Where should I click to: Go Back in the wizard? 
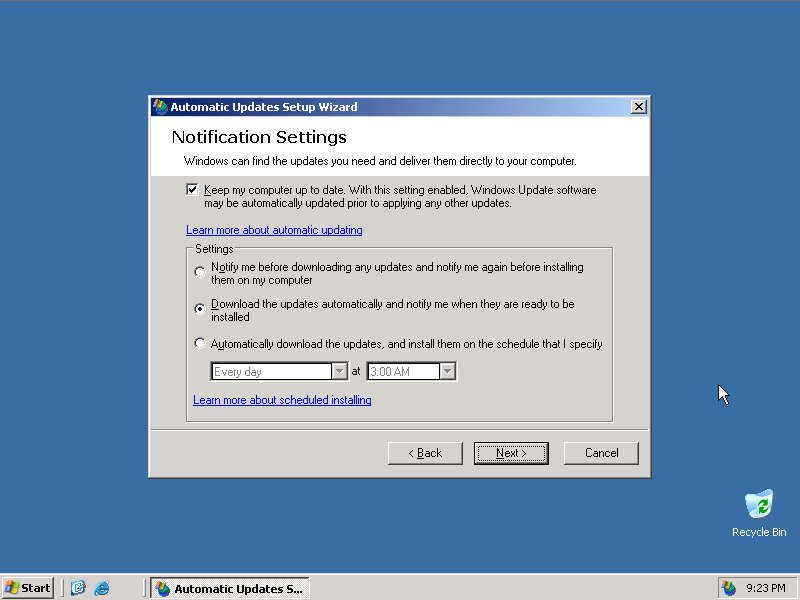(x=425, y=453)
